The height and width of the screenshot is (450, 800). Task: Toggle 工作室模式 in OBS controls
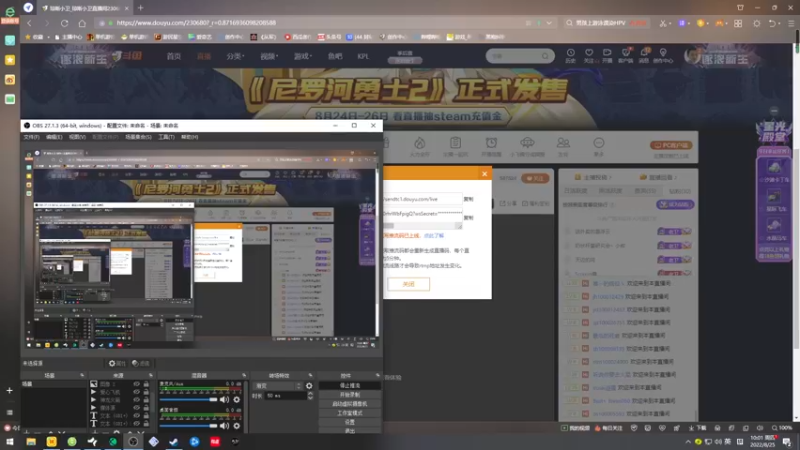click(x=349, y=413)
